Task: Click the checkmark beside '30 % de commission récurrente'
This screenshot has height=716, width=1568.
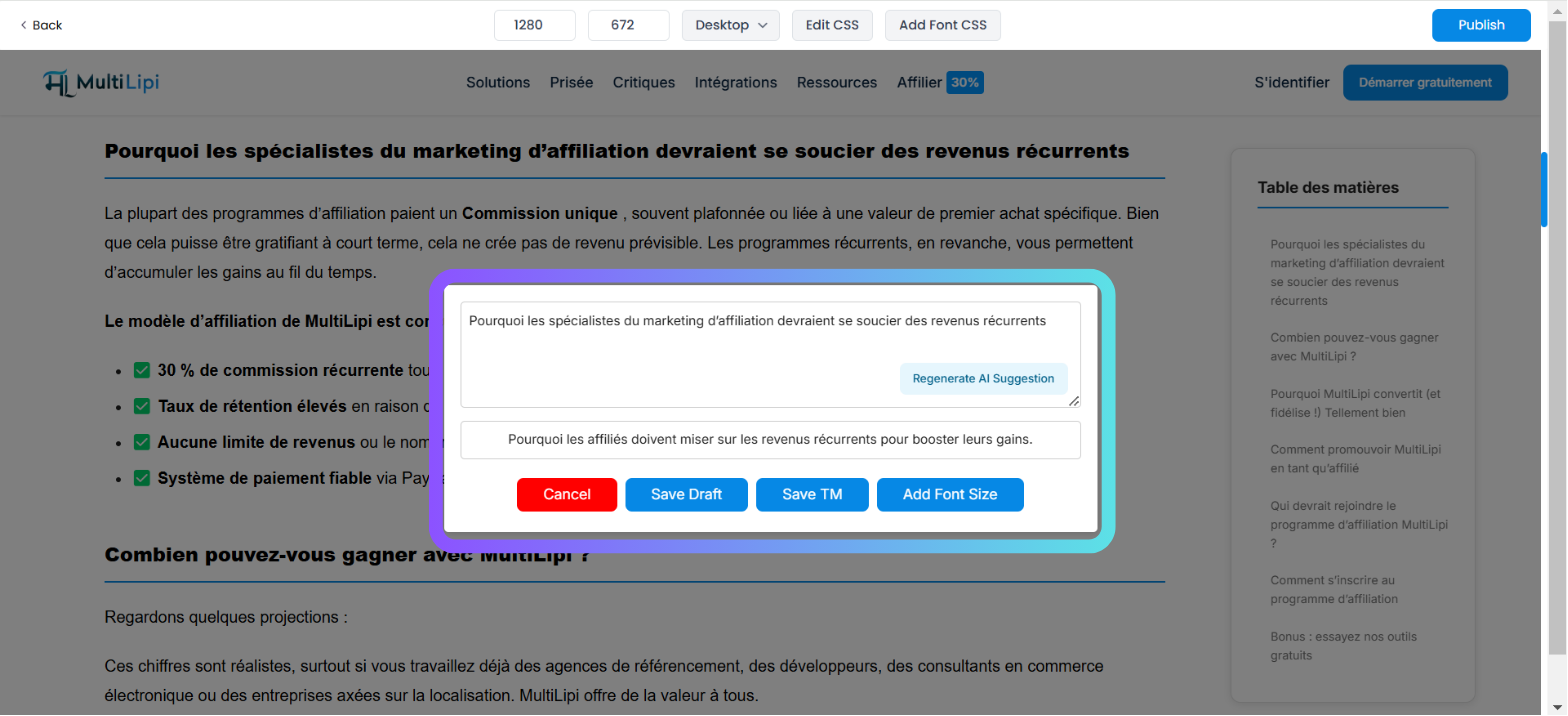Action: click(x=141, y=370)
